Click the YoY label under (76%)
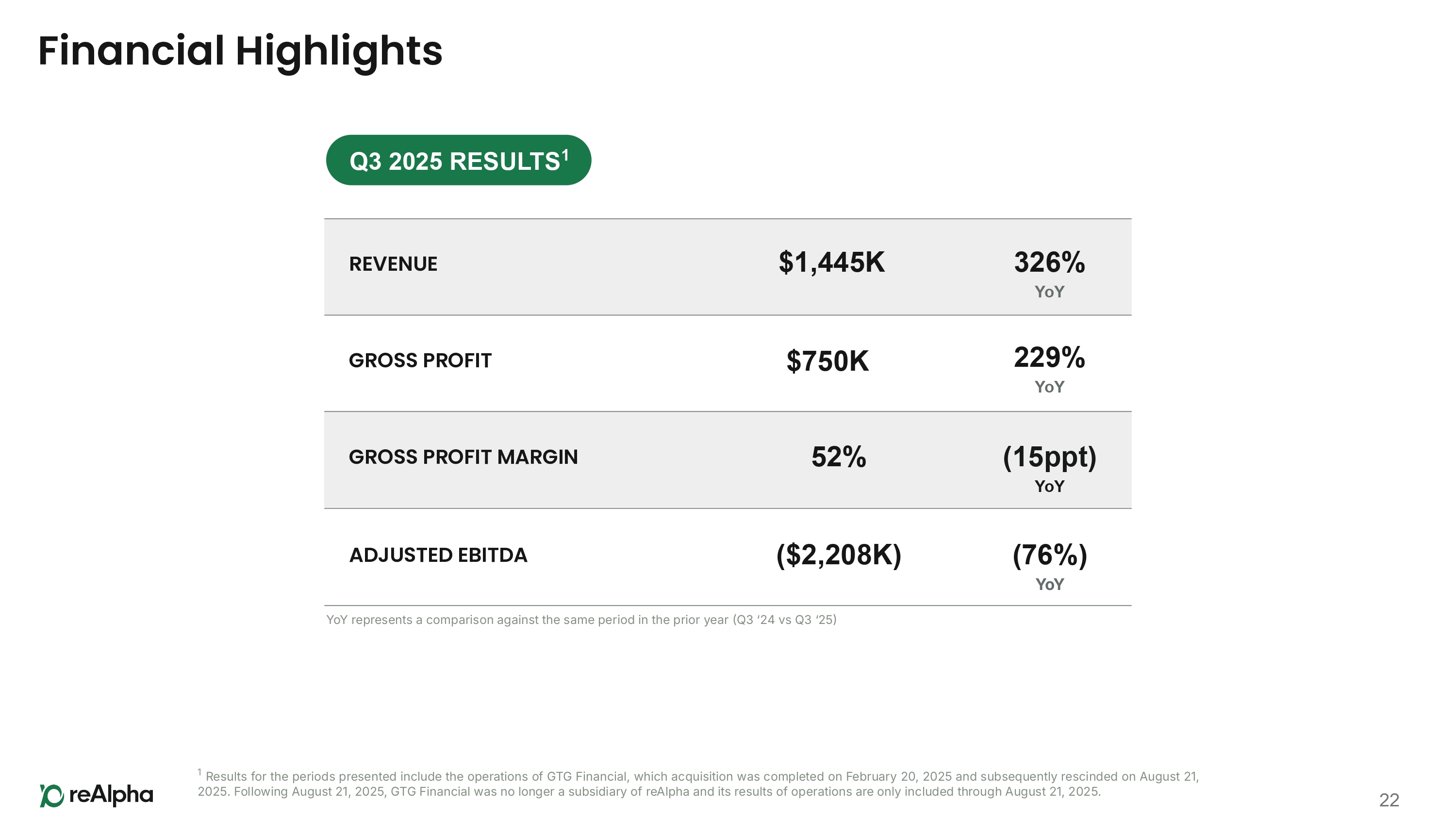 point(1049,585)
